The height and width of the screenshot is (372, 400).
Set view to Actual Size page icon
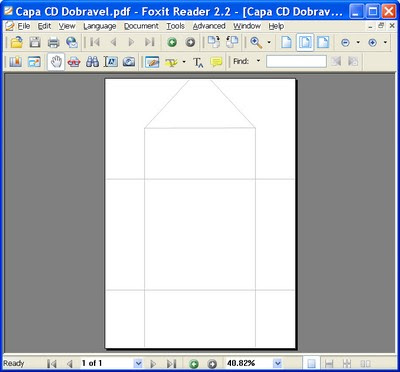(286, 42)
